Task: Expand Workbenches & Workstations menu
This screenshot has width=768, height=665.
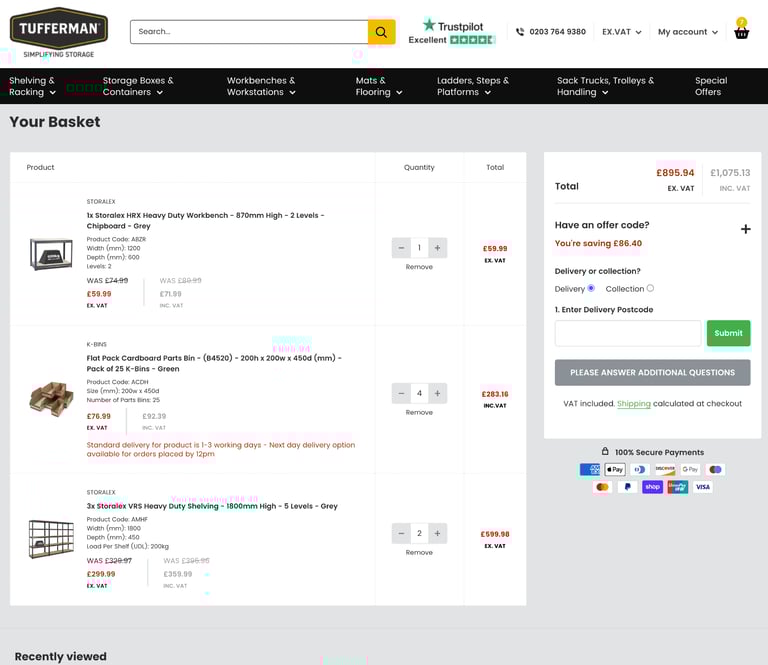Action: 261,86
